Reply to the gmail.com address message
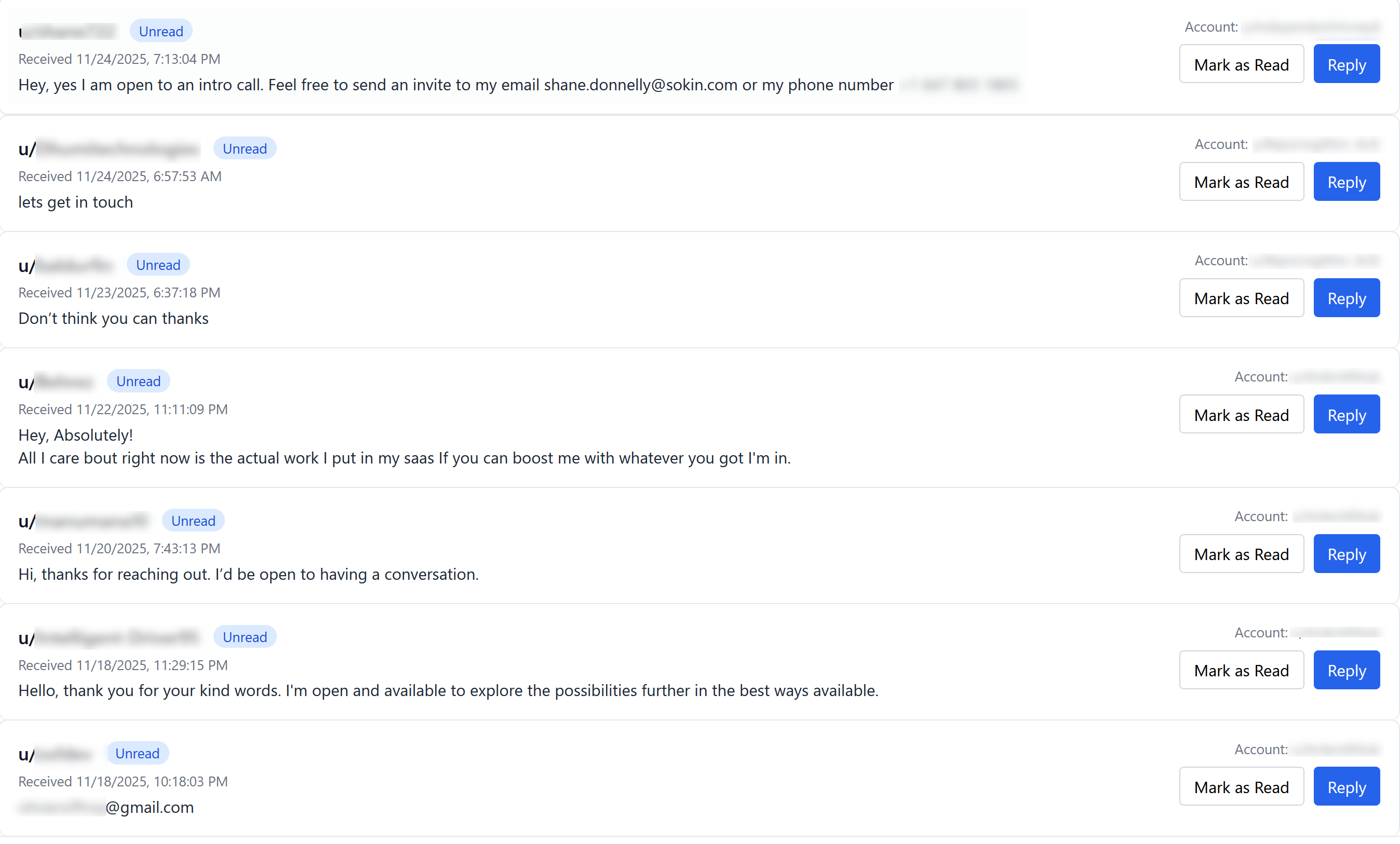This screenshot has height=844, width=1400. tap(1346, 786)
